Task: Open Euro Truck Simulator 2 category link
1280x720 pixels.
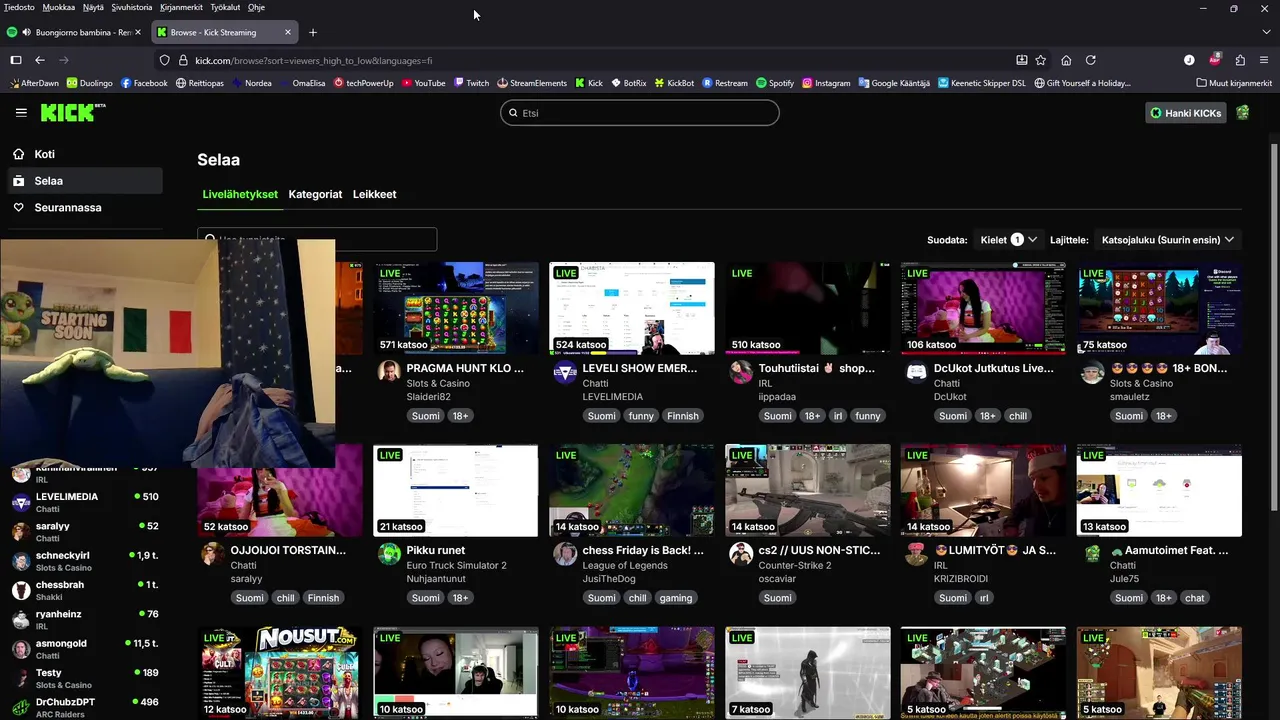Action: (456, 565)
